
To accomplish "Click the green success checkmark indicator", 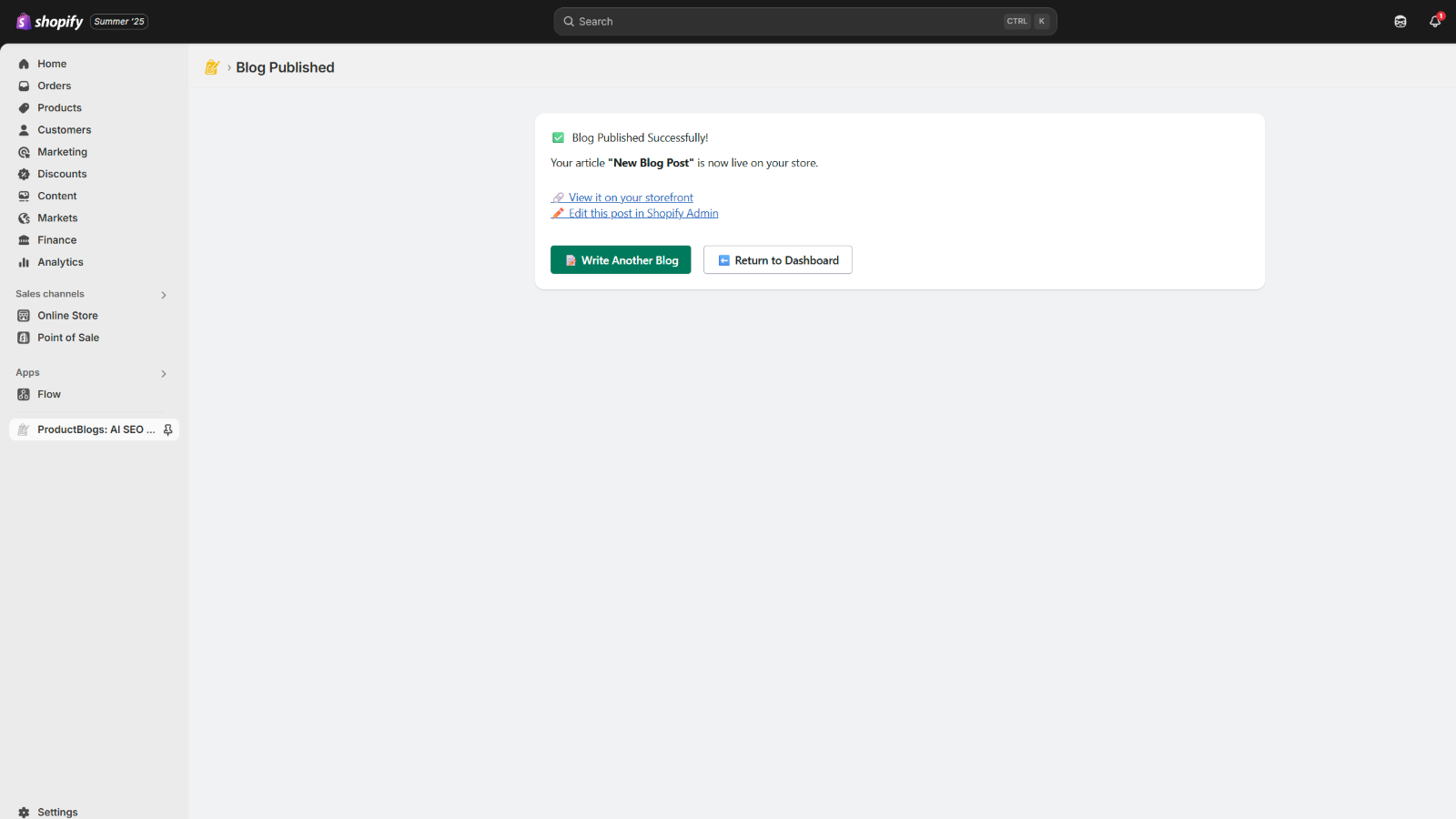I will pyautogui.click(x=558, y=137).
